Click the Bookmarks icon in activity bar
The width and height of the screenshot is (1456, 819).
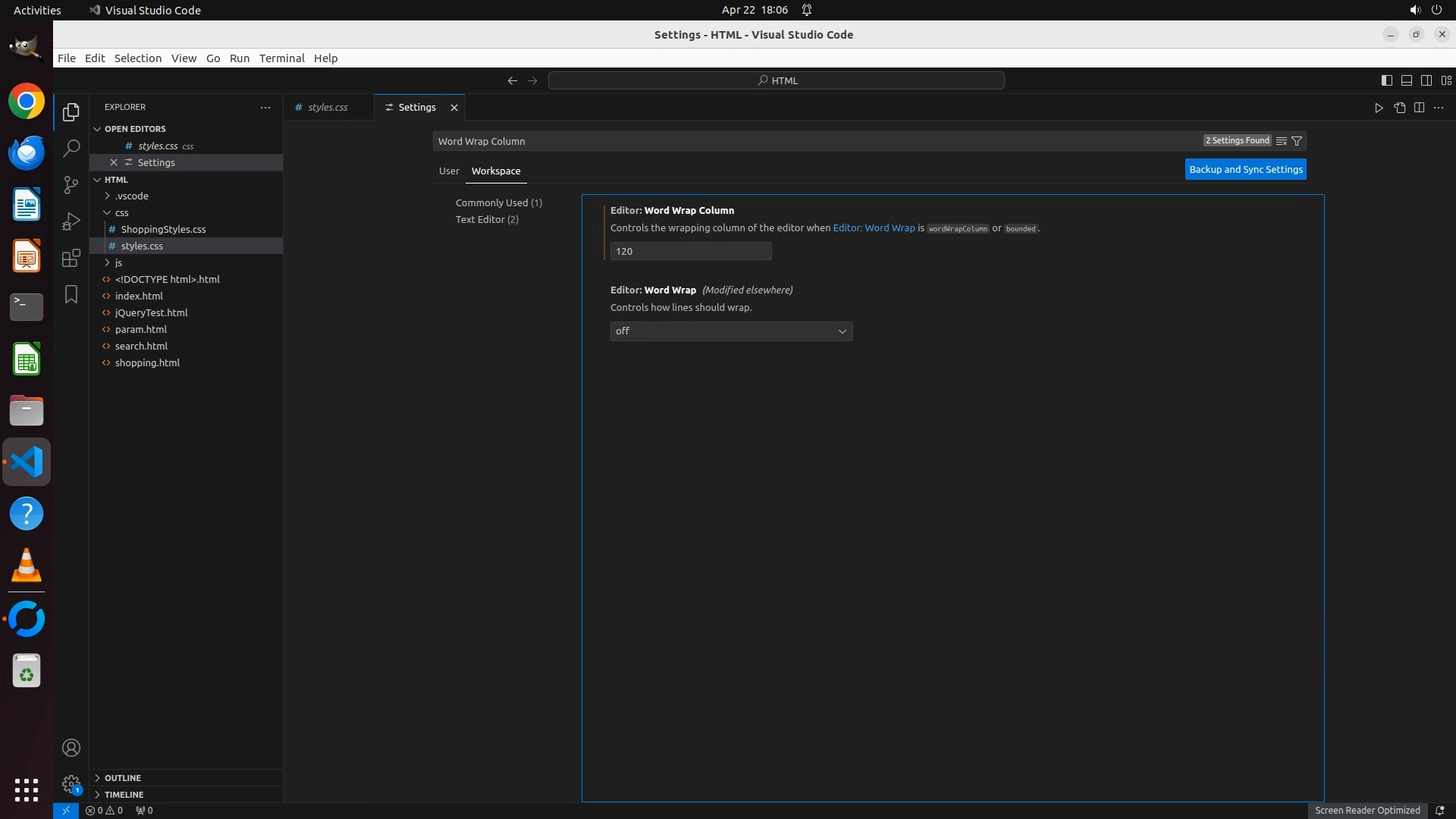click(71, 294)
